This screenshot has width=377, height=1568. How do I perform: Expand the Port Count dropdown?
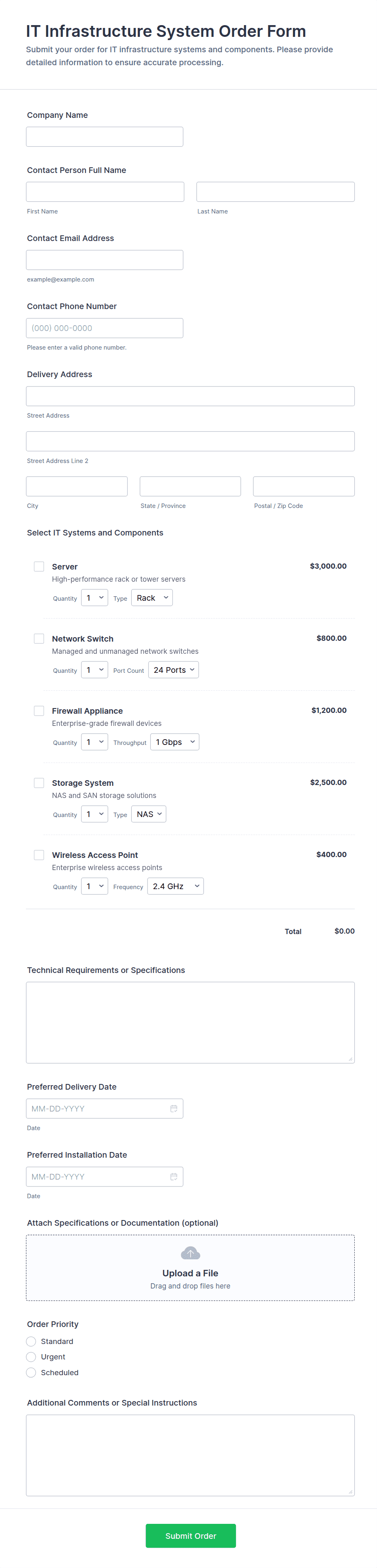(x=174, y=670)
